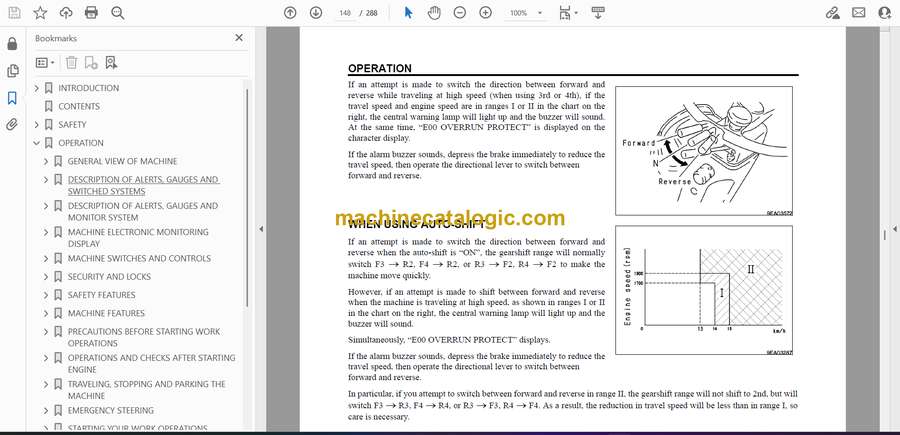Send file by email icon

coord(859,13)
